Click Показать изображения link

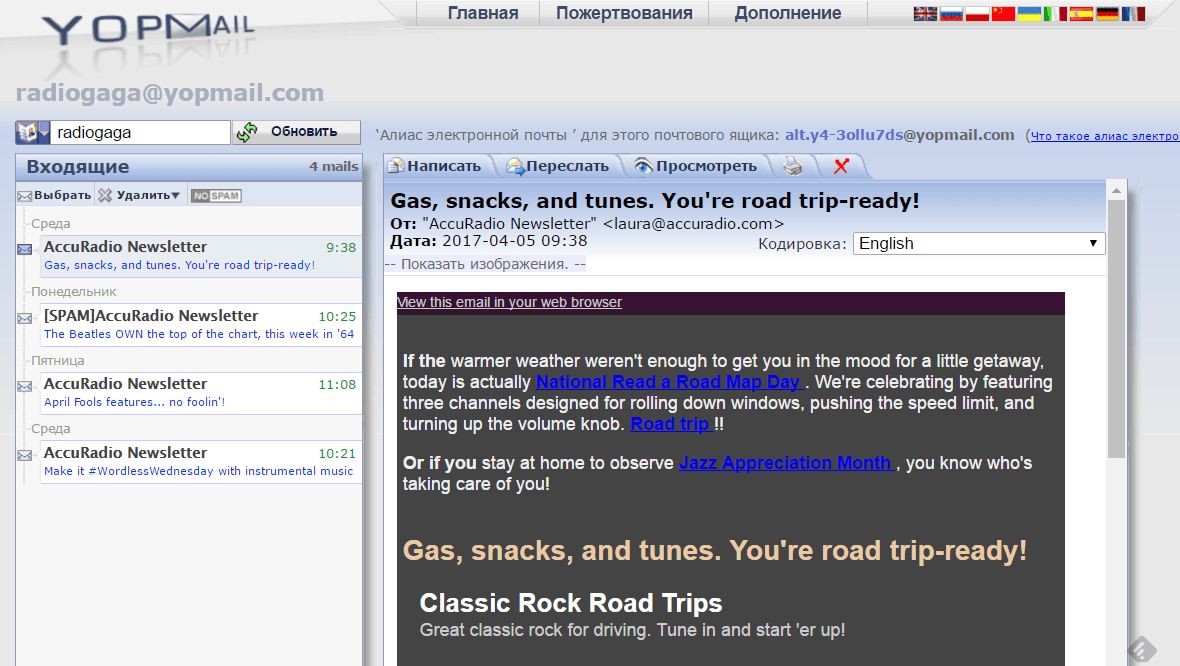pyautogui.click(x=485, y=264)
